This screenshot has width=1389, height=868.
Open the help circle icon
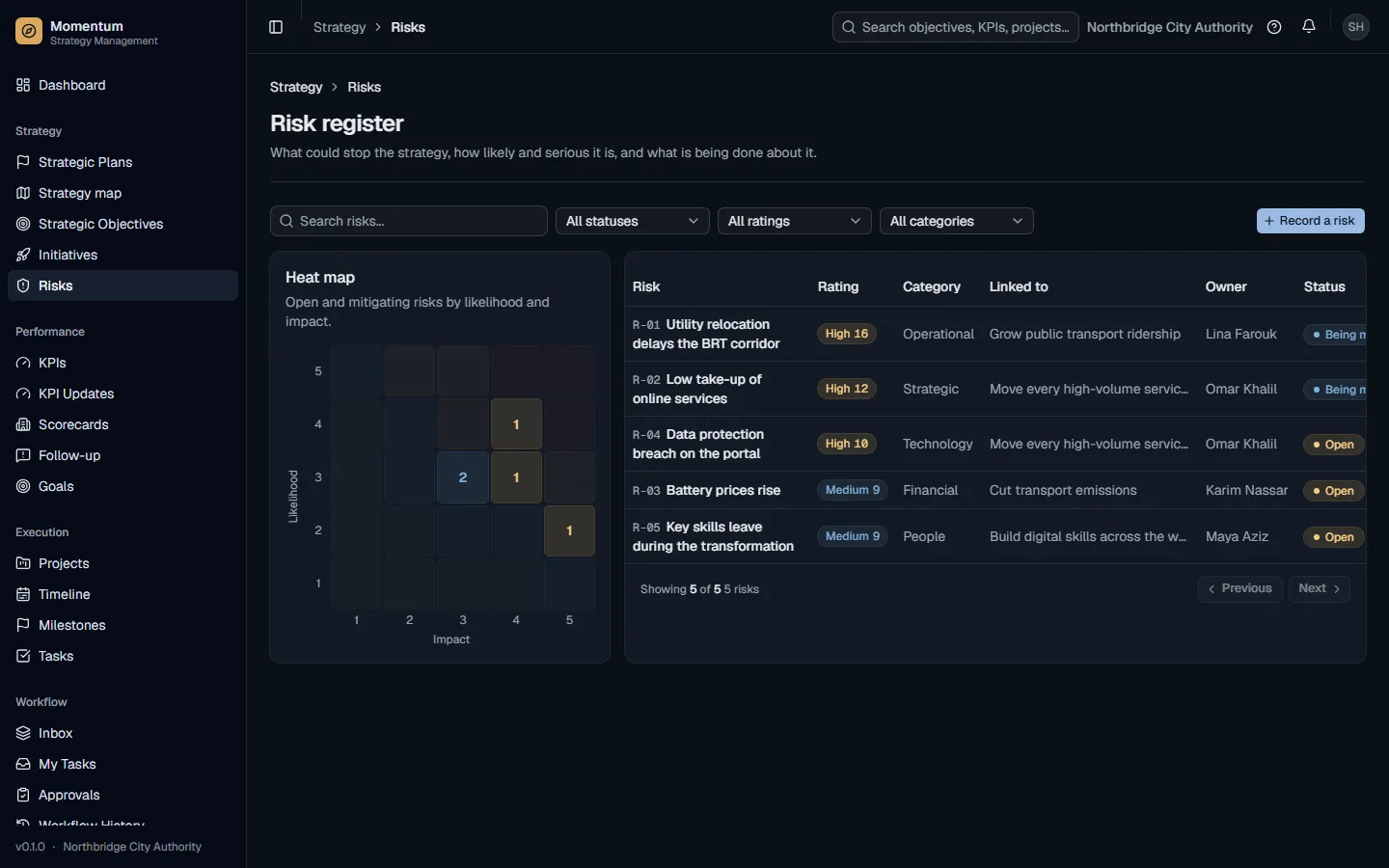(1274, 27)
